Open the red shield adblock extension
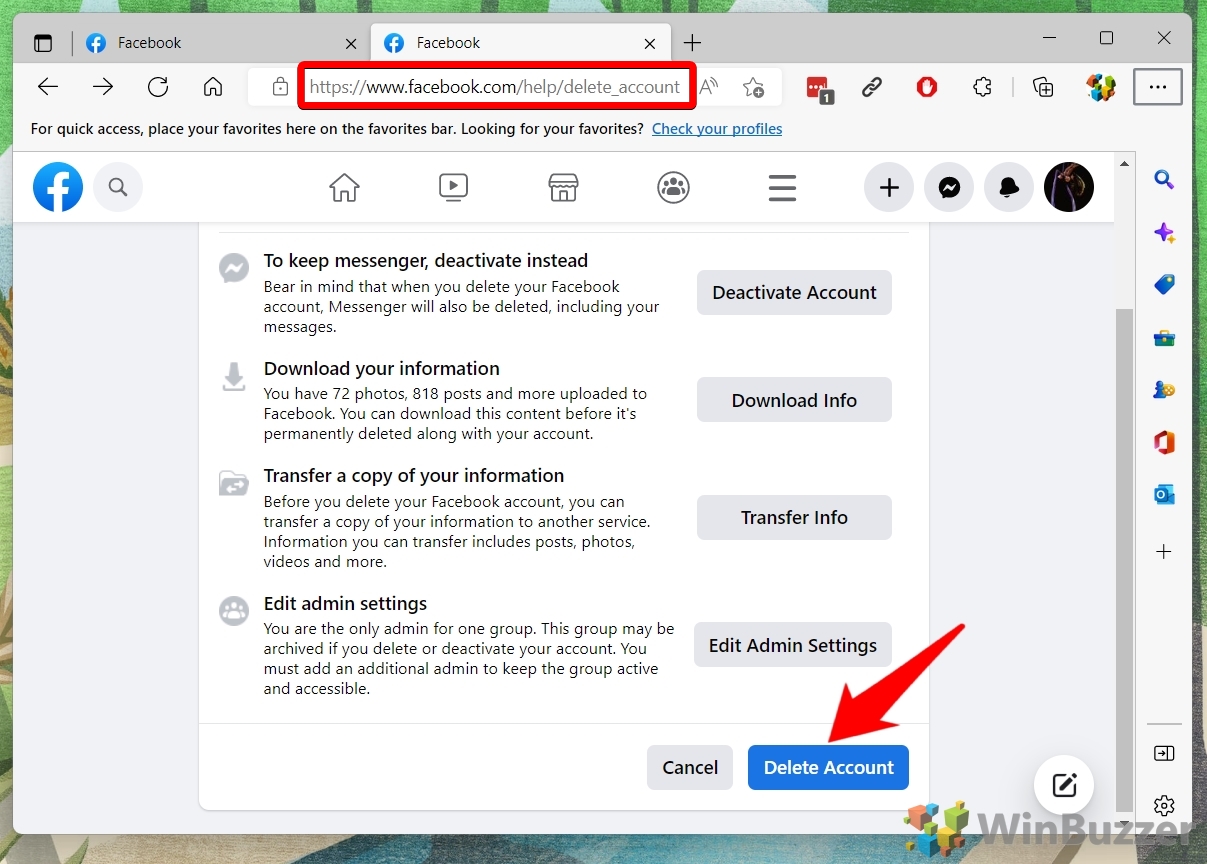 927,87
